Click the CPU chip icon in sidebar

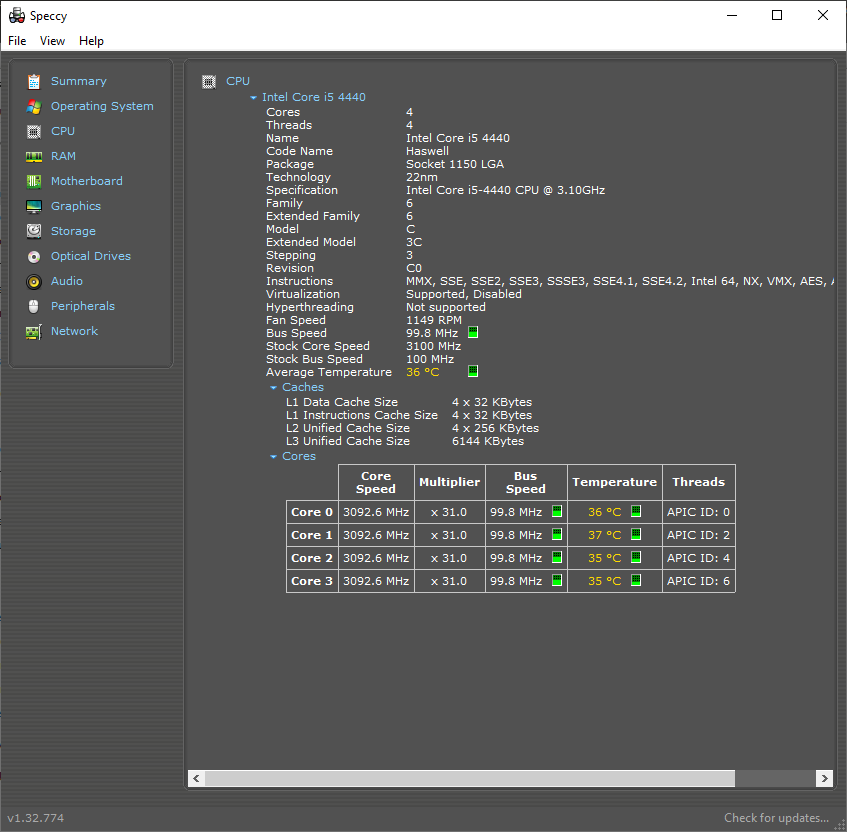(x=33, y=131)
